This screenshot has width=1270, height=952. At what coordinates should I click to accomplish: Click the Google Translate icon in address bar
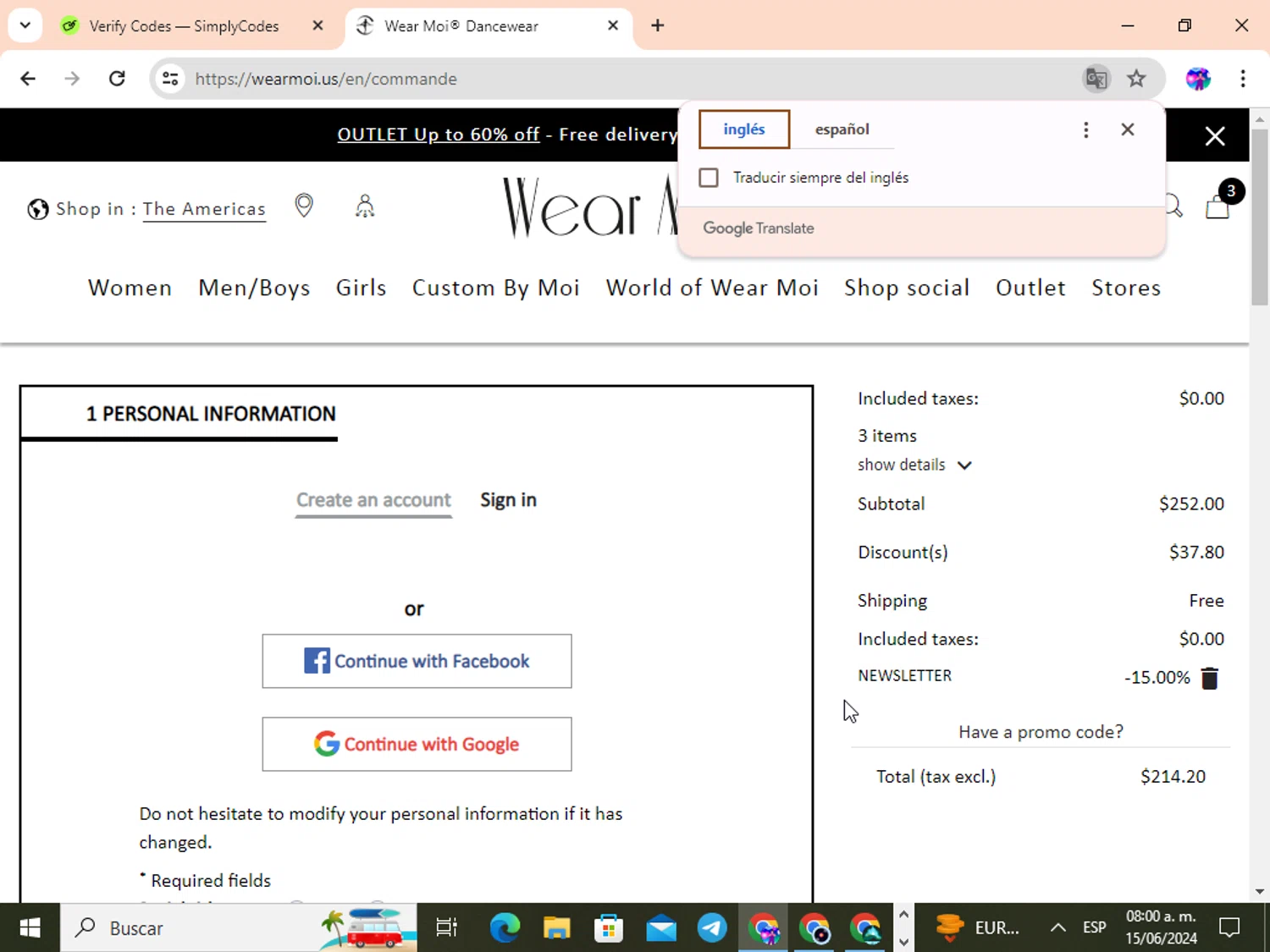pyautogui.click(x=1096, y=79)
